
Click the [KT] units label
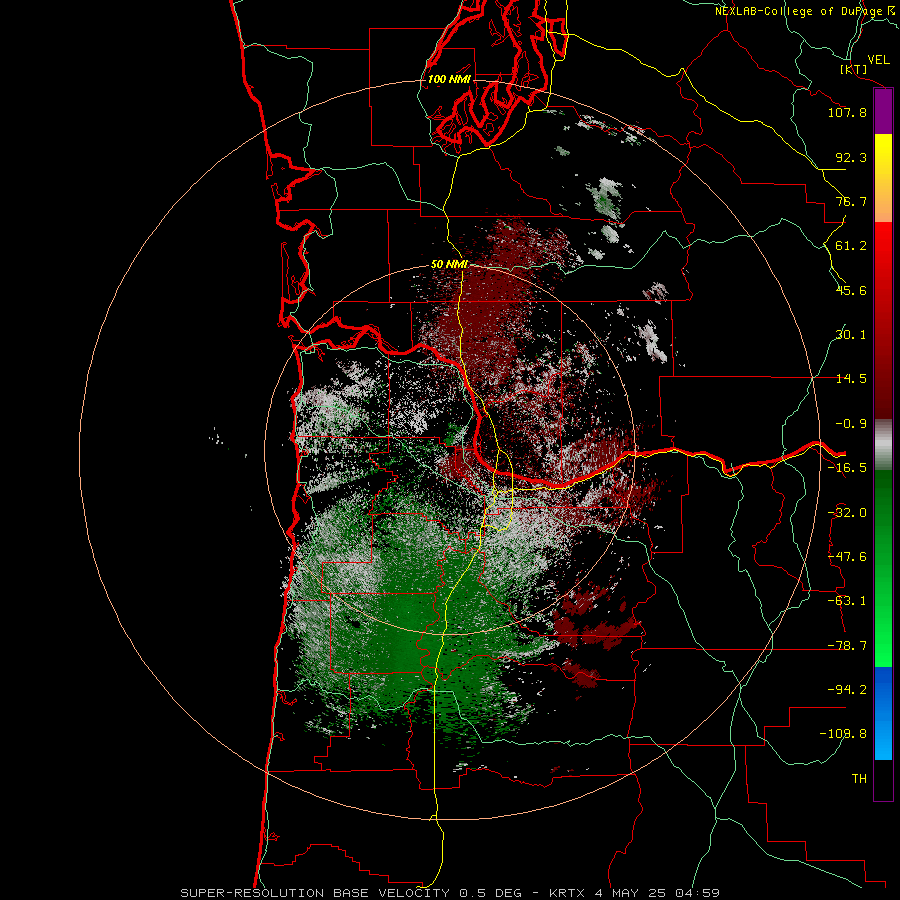coord(854,69)
